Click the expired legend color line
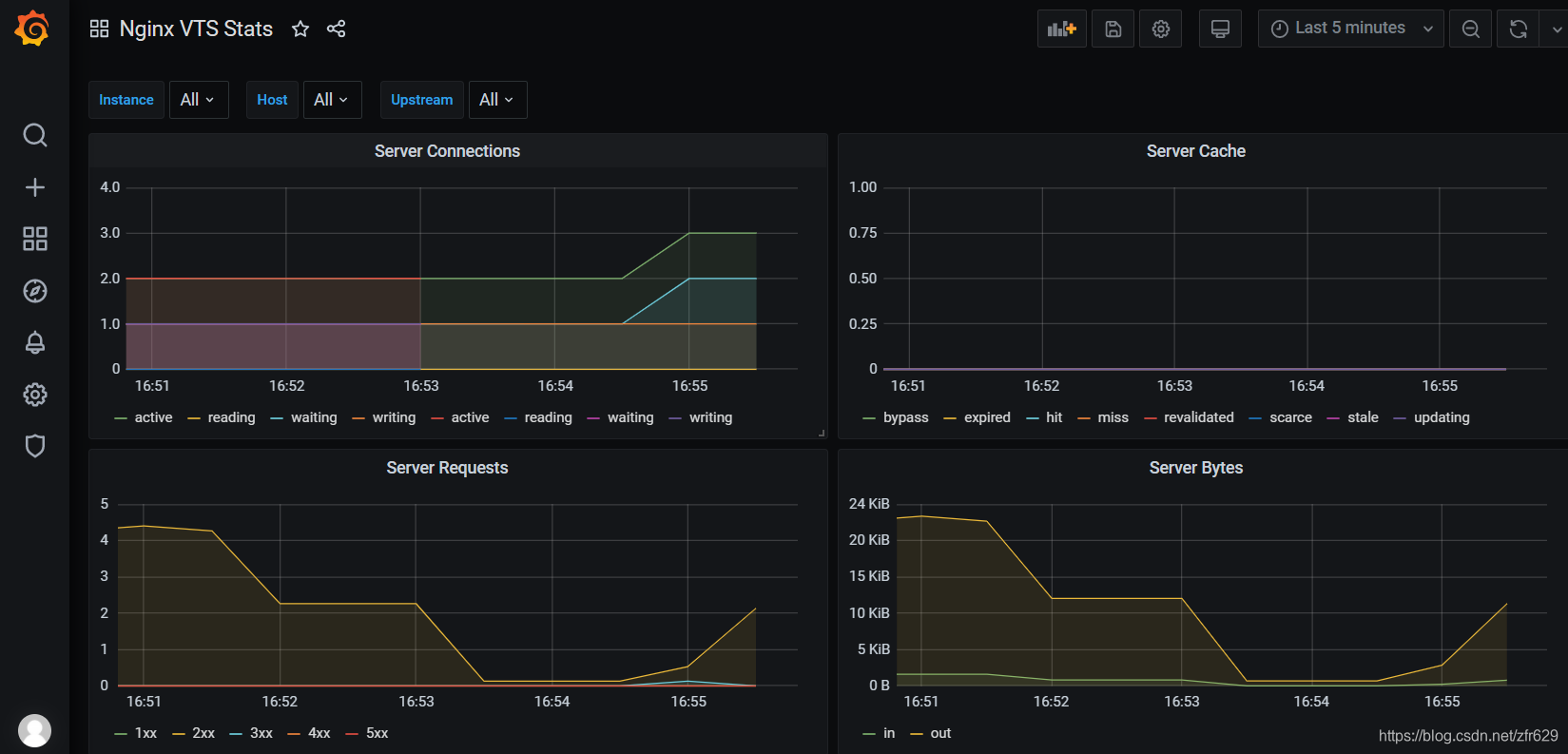 (950, 418)
